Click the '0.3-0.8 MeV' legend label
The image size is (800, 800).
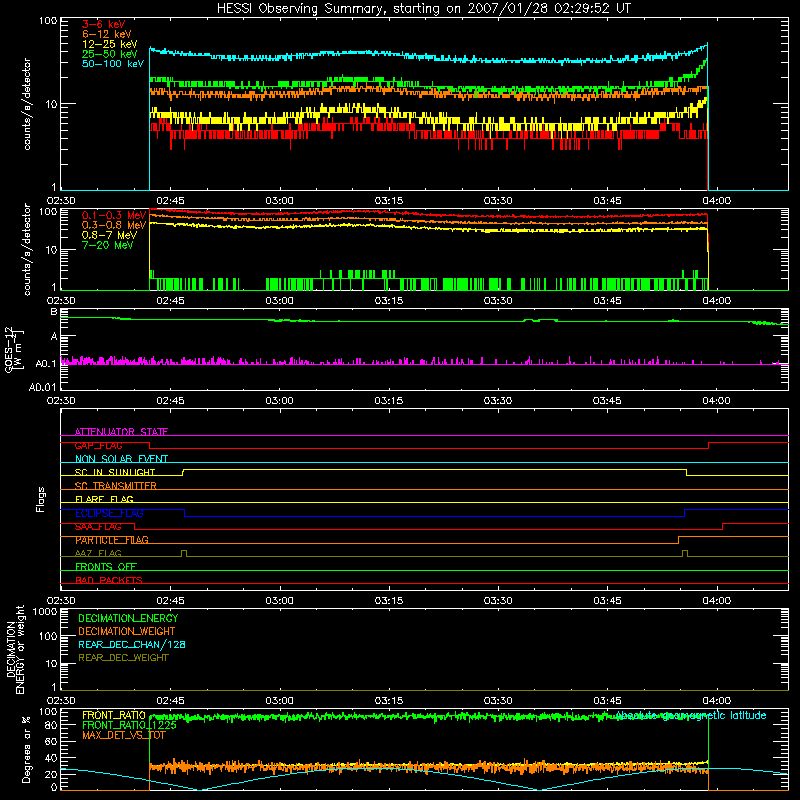click(x=114, y=225)
